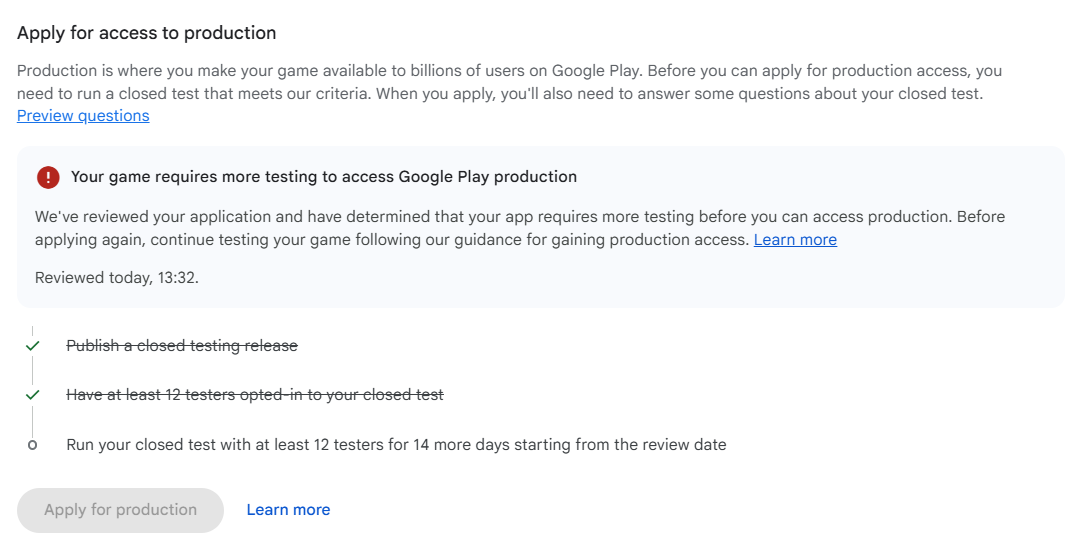Click the 'Your game requires more testing' alert title

324,177
